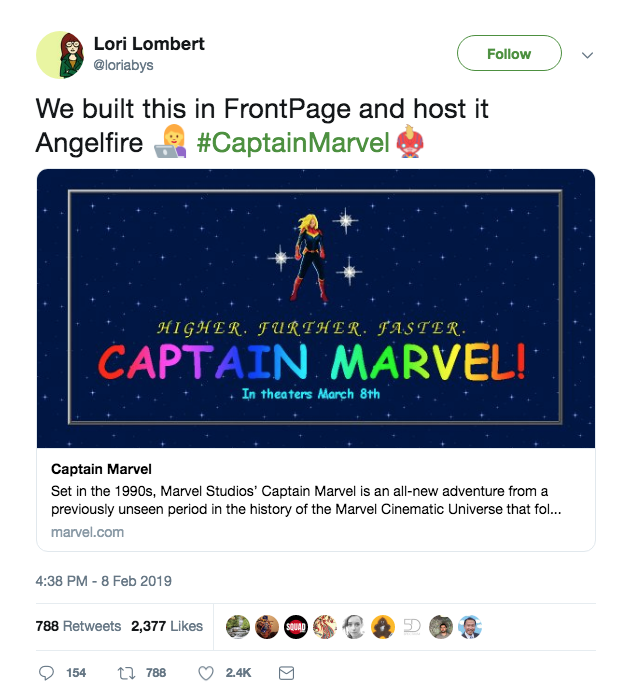Screen dimensions: 631x690
Task: Click the black SQUAD liker avatar
Action: pyautogui.click(x=296, y=626)
